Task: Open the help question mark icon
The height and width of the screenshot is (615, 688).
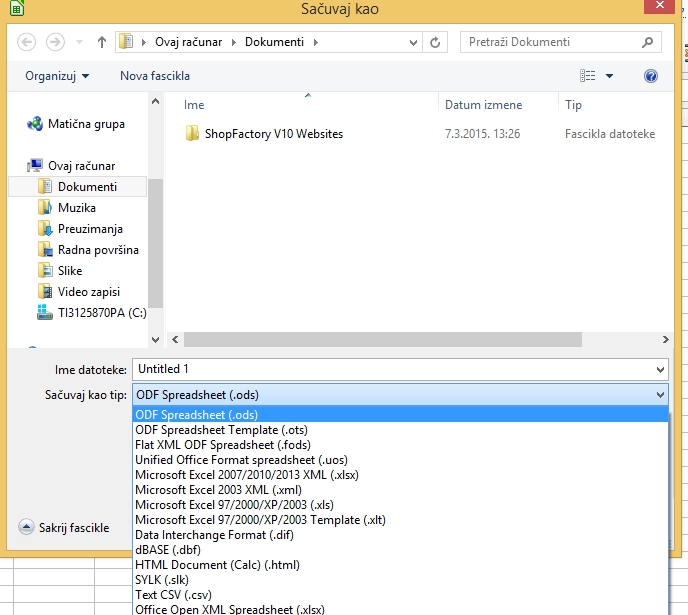Action: coord(651,76)
